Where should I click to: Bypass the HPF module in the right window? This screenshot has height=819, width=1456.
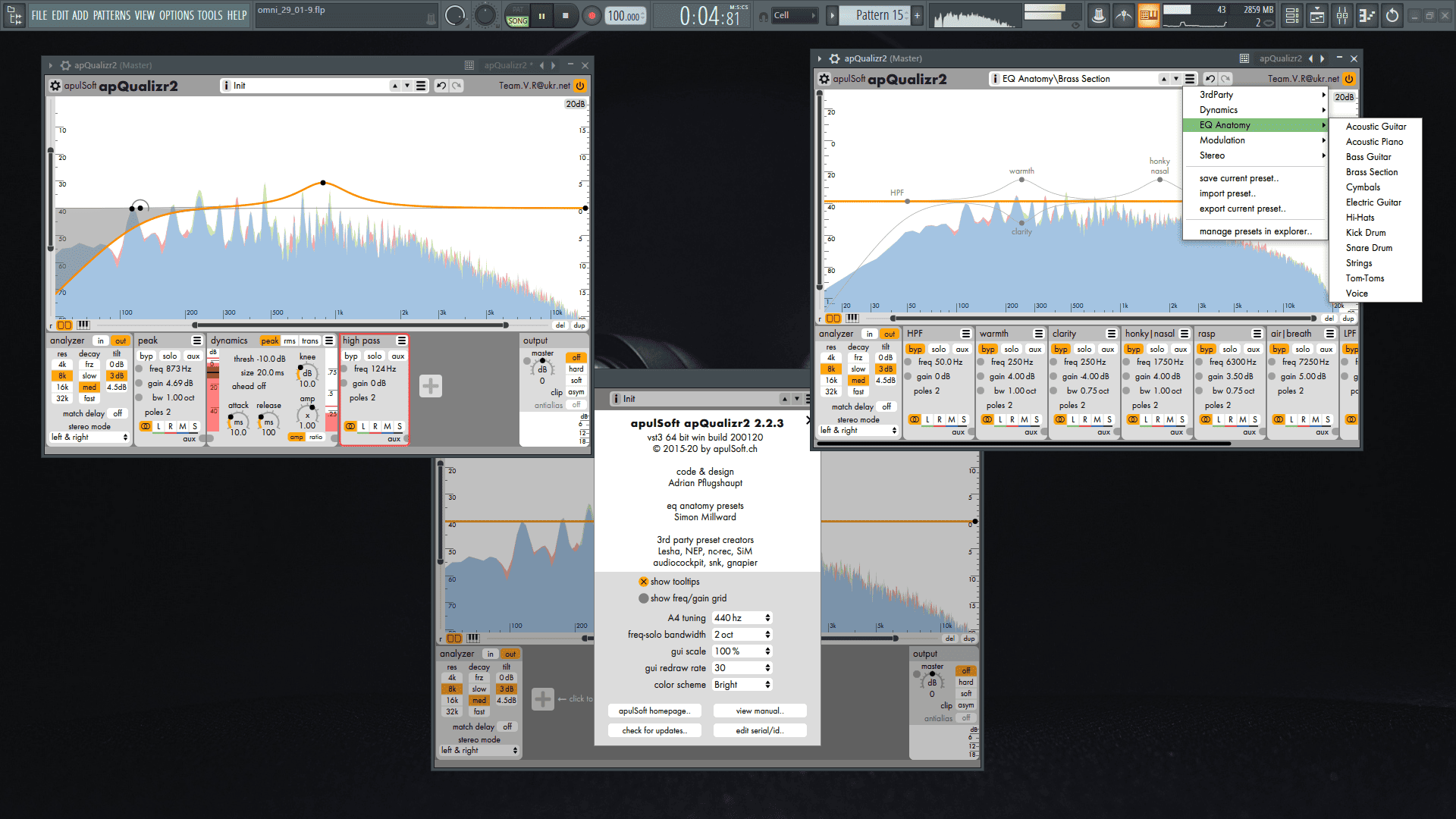coord(915,349)
